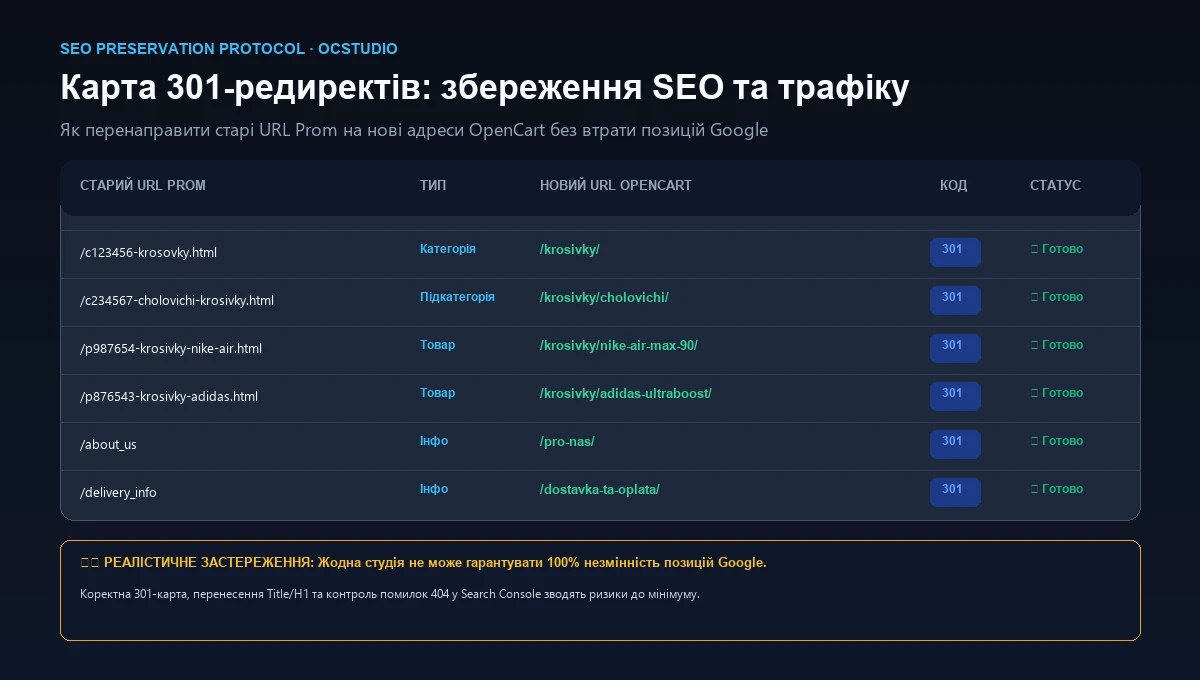Viewport: 1200px width, 680px height.
Task: Select Інфо type in the delivery_info row
Action: tap(434, 489)
